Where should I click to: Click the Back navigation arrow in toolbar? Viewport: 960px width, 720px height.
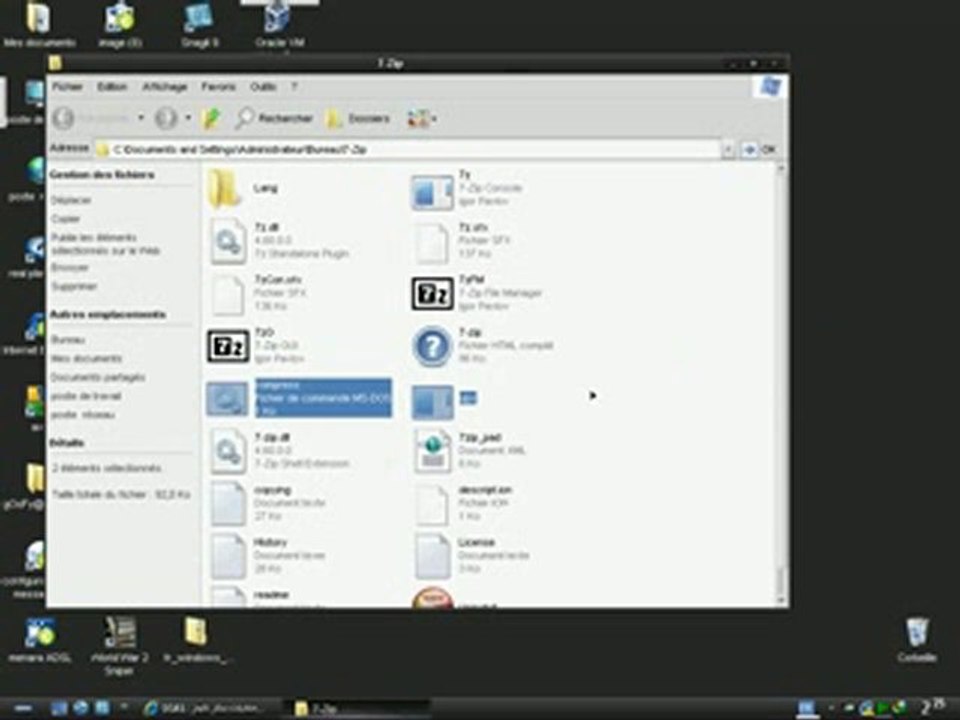click(x=63, y=118)
